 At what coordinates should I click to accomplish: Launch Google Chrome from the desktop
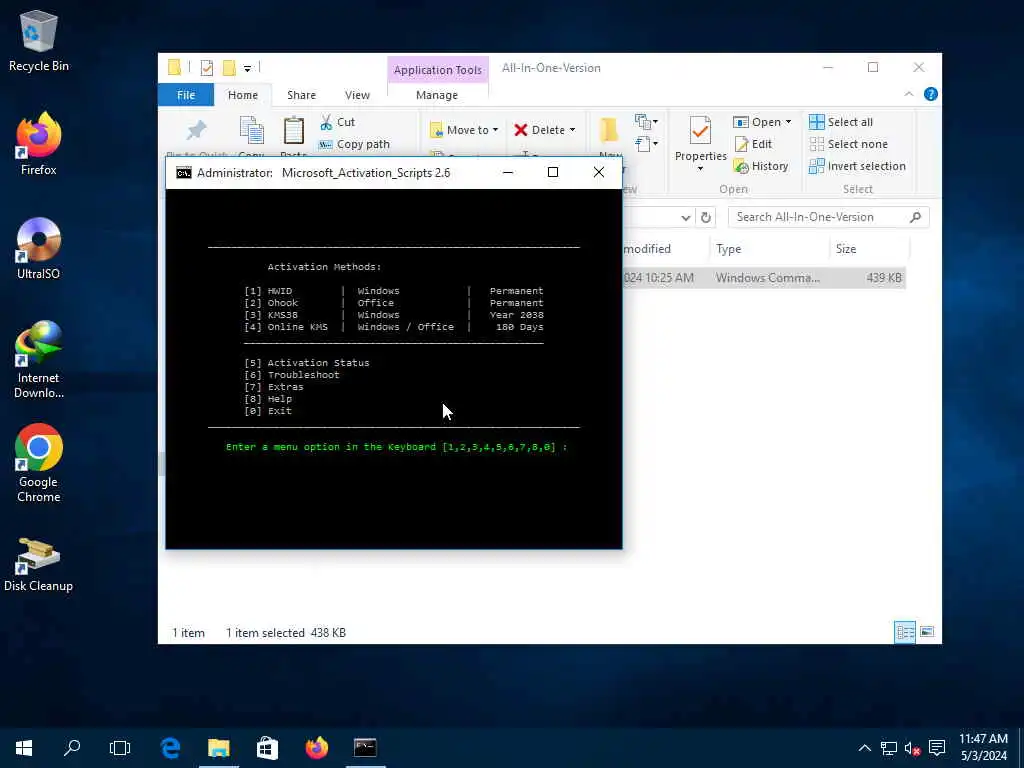coord(39,464)
